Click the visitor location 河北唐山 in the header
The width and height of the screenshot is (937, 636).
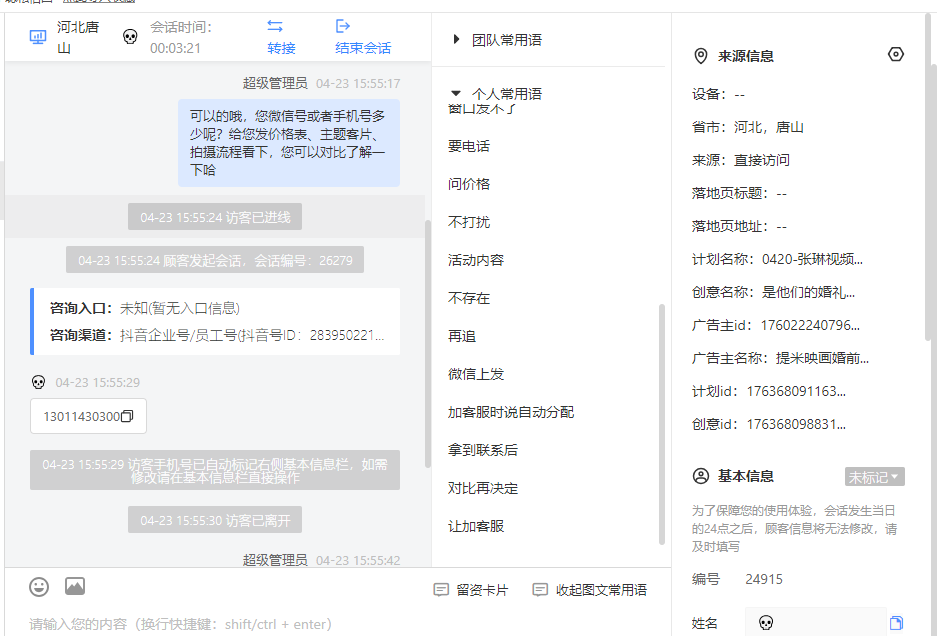click(78, 37)
